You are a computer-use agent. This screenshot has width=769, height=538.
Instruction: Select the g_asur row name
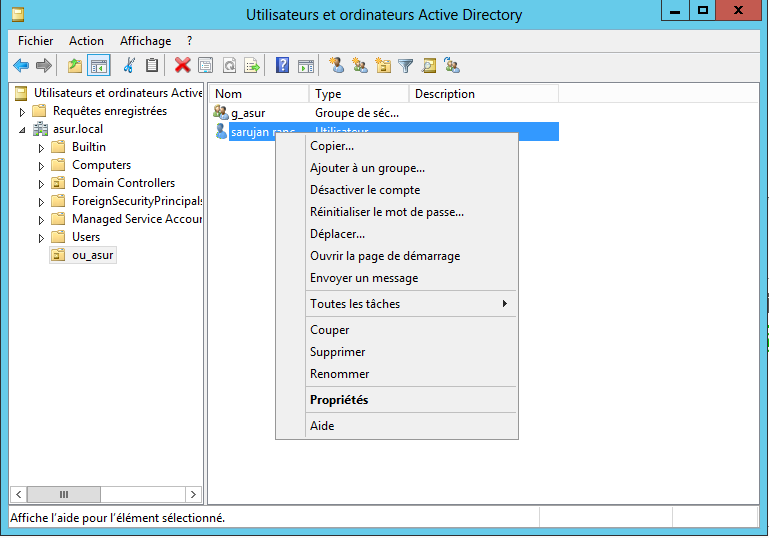tap(248, 113)
